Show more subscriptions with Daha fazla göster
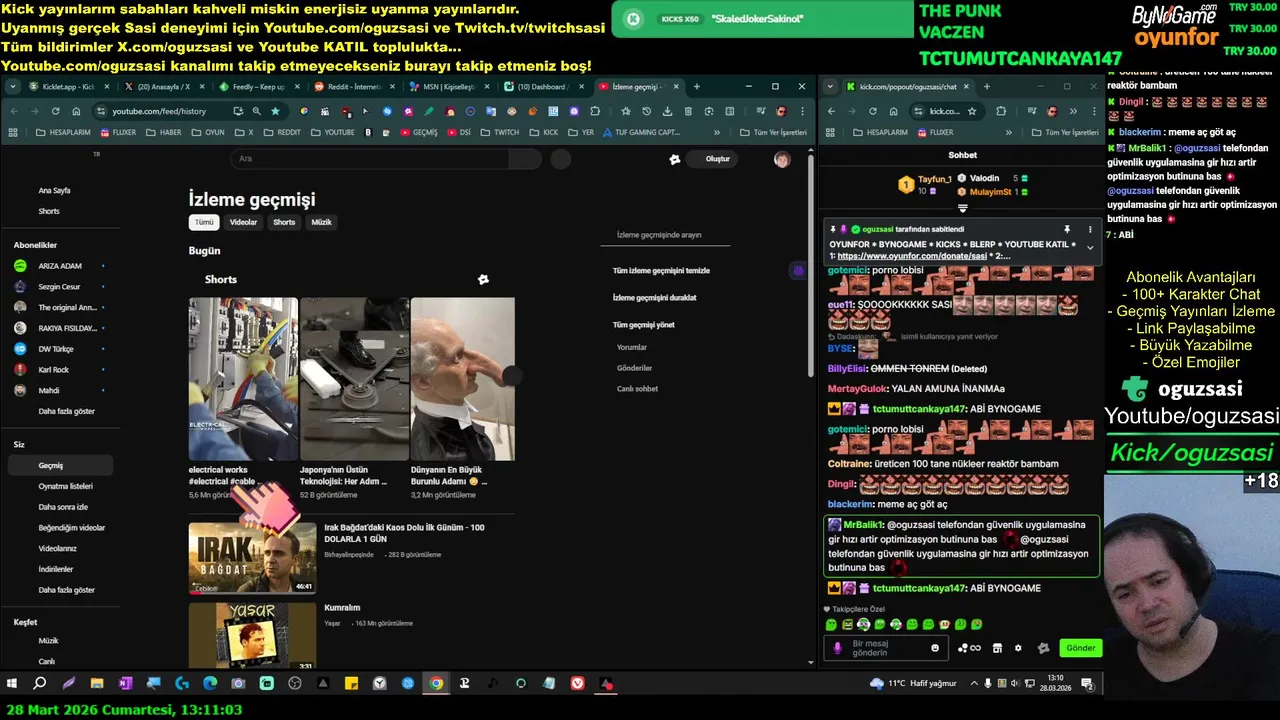 (x=66, y=411)
